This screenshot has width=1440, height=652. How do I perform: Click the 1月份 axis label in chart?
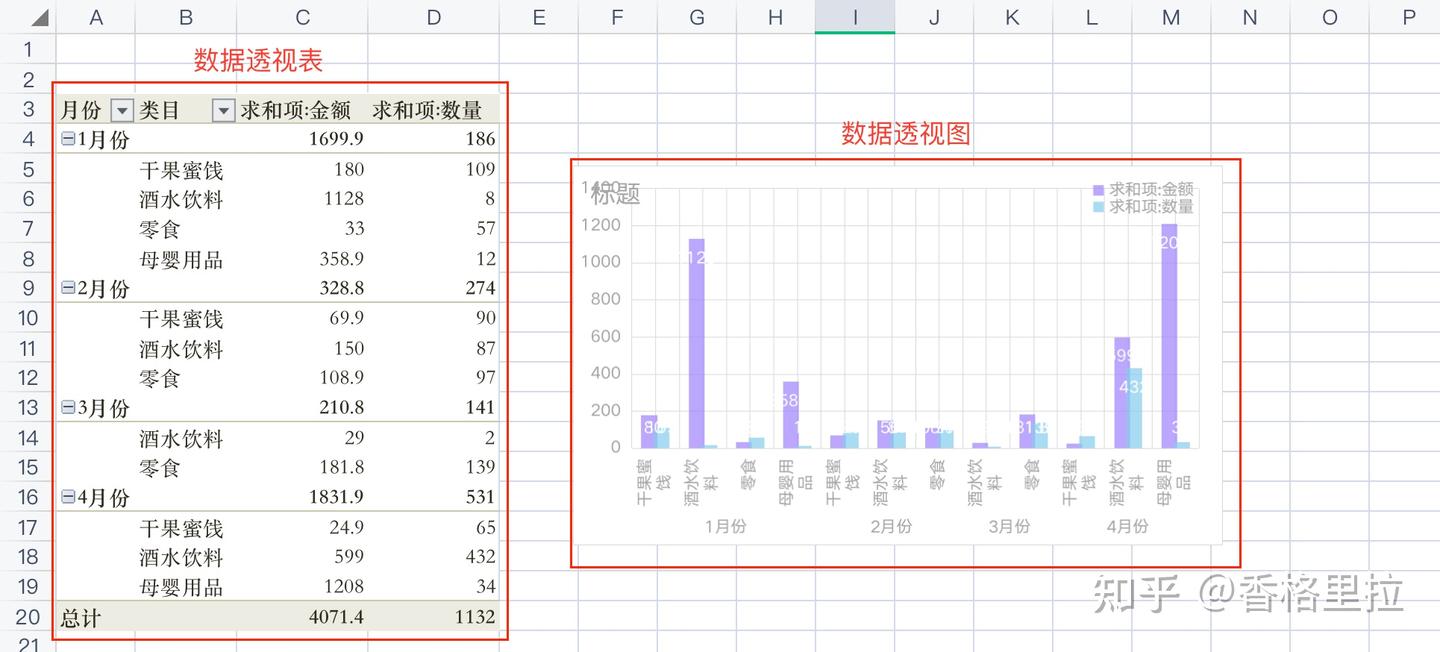[x=726, y=526]
